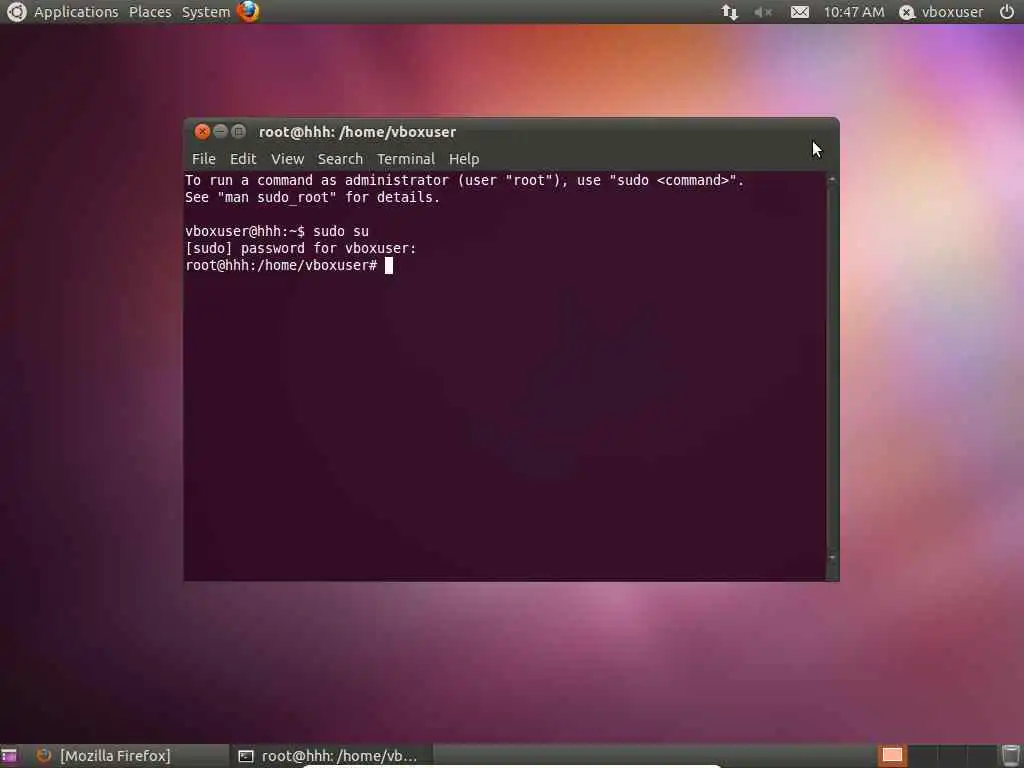
Task: Open the terminal File menu
Action: (x=203, y=159)
